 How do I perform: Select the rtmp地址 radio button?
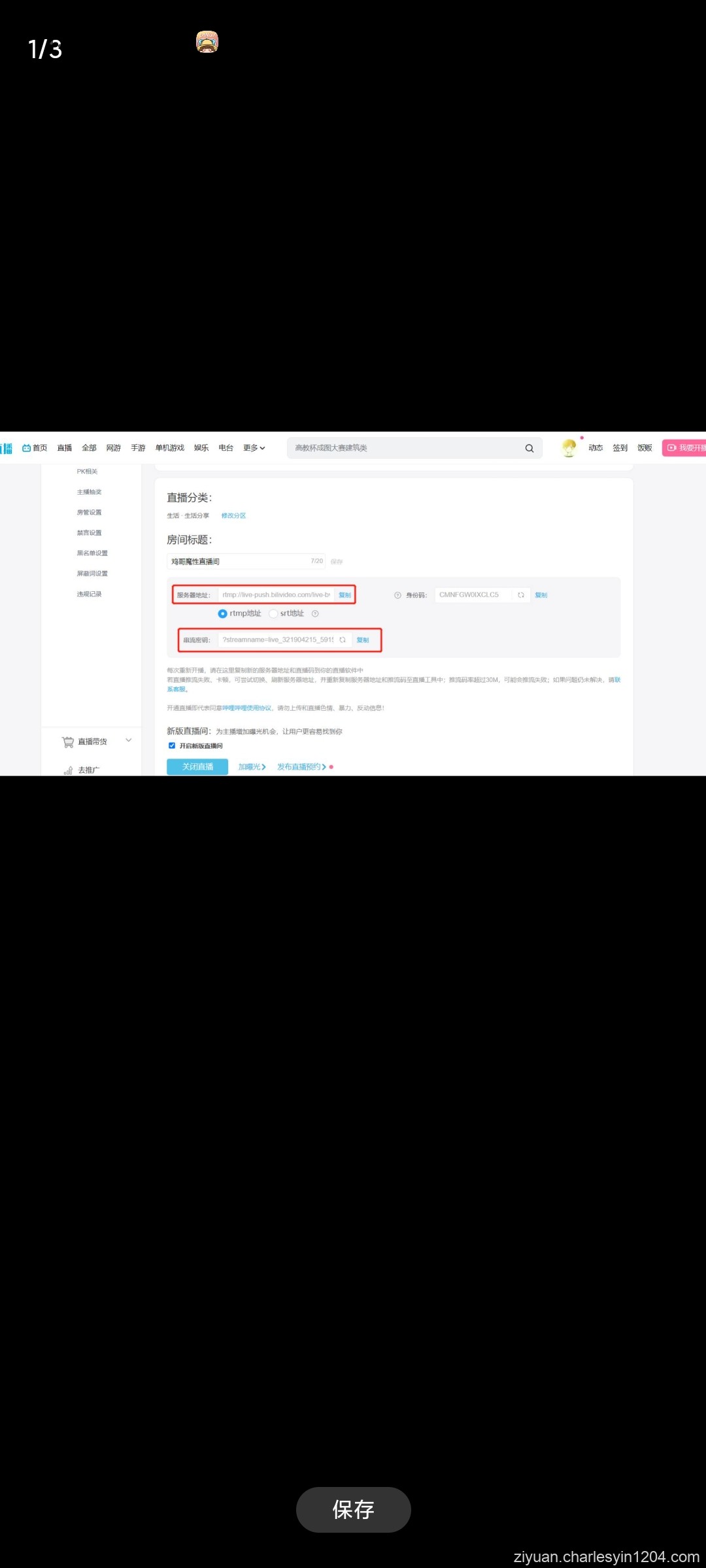click(x=222, y=613)
